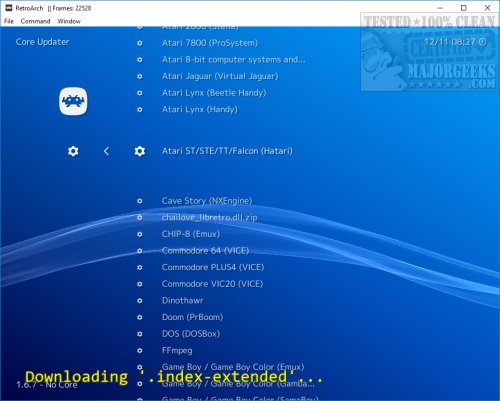
Task: Select Atari 7800 (ProSystem) core
Action: click(210, 43)
